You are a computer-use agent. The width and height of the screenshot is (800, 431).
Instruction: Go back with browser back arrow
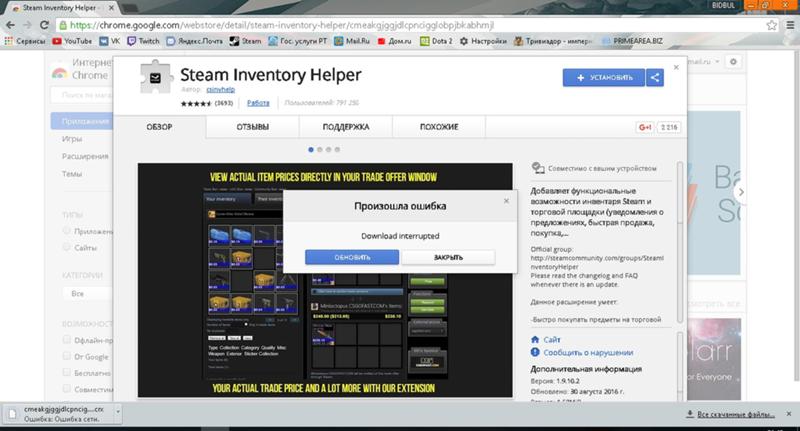[x=11, y=25]
